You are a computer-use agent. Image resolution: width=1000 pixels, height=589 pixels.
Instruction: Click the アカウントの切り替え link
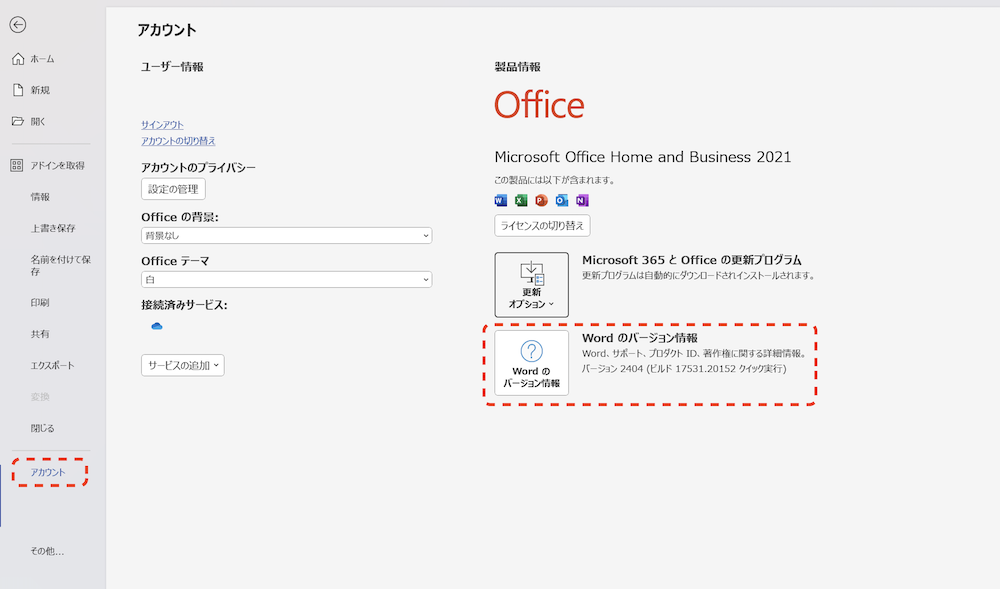(179, 141)
